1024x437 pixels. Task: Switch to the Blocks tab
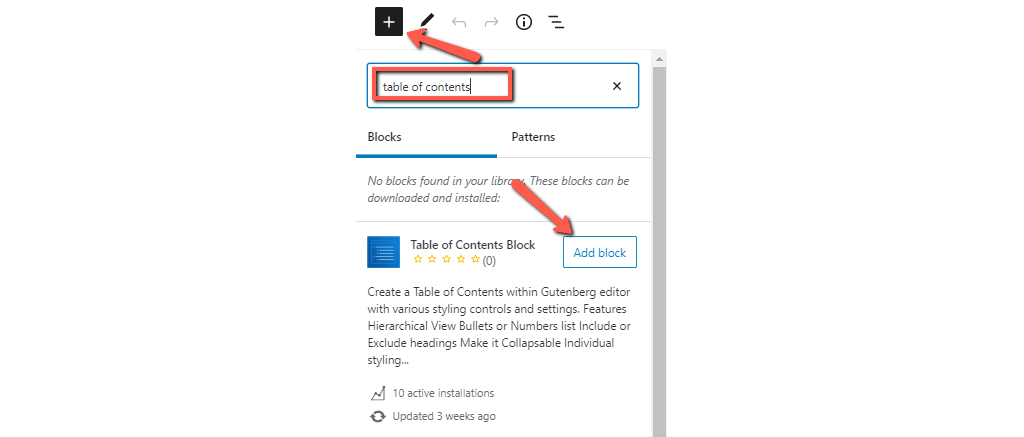(x=384, y=137)
